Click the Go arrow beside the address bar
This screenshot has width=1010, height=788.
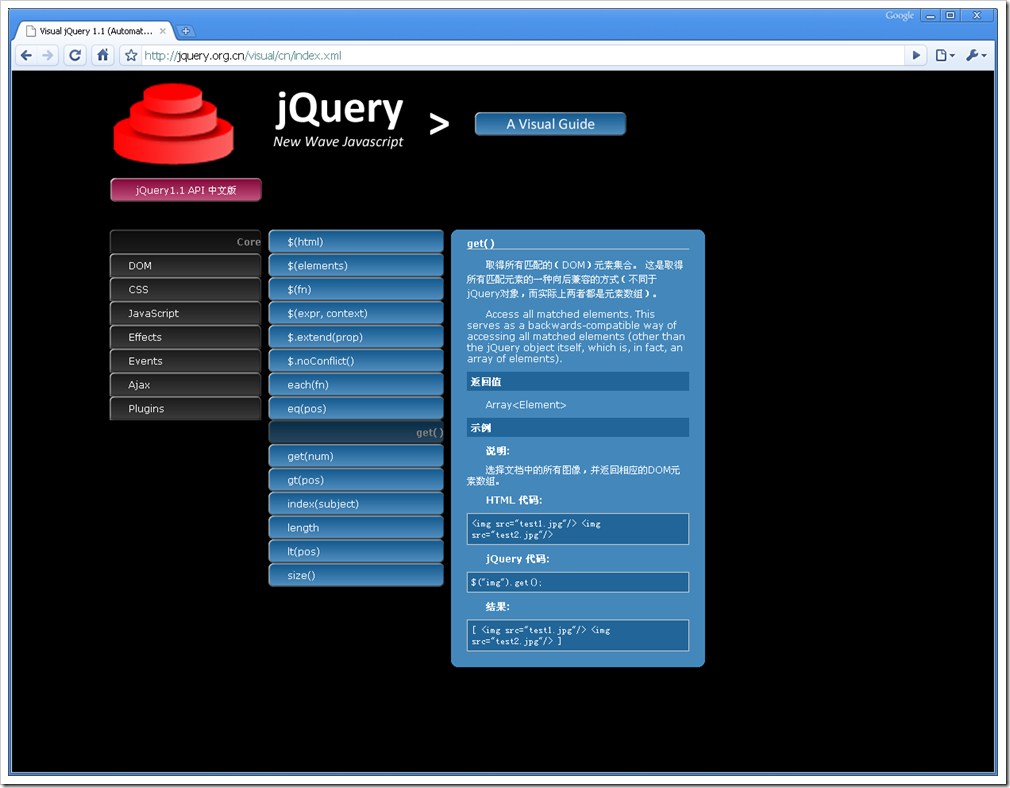(x=916, y=55)
